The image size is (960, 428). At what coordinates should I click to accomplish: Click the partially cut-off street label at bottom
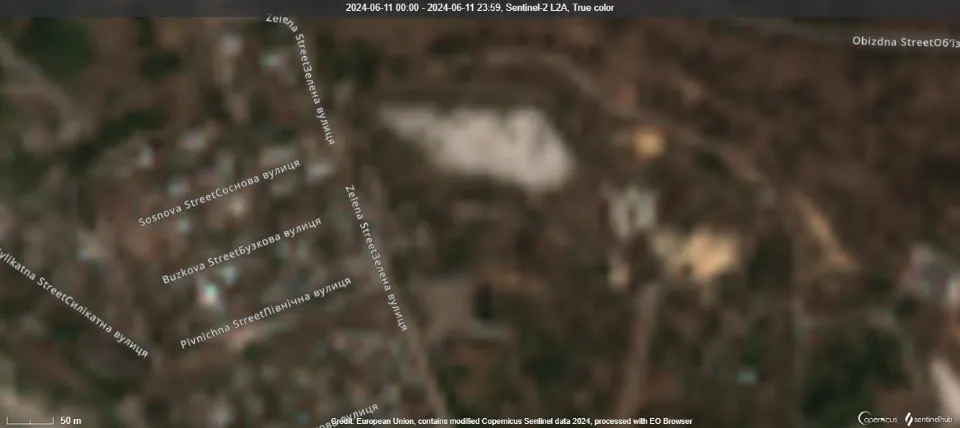(x=348, y=415)
